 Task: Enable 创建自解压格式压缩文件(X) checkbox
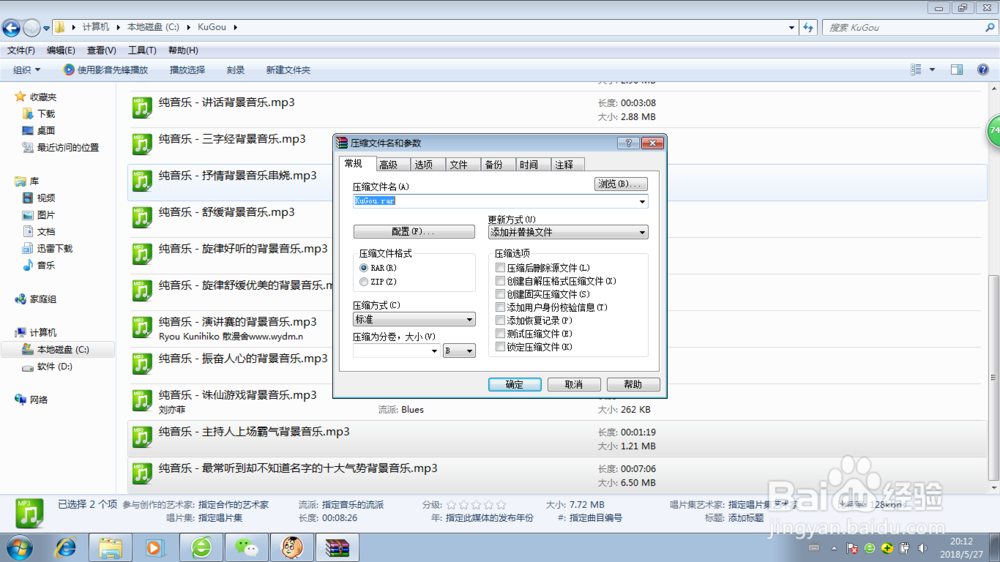click(x=500, y=281)
